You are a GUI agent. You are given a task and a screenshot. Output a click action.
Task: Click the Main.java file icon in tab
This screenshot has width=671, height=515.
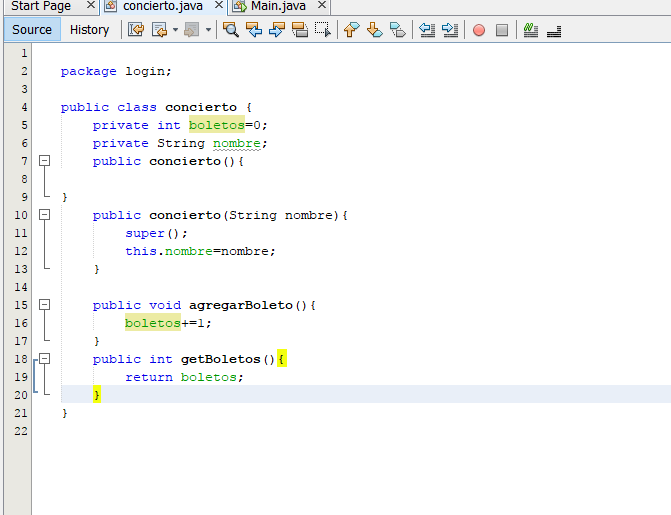(x=240, y=6)
